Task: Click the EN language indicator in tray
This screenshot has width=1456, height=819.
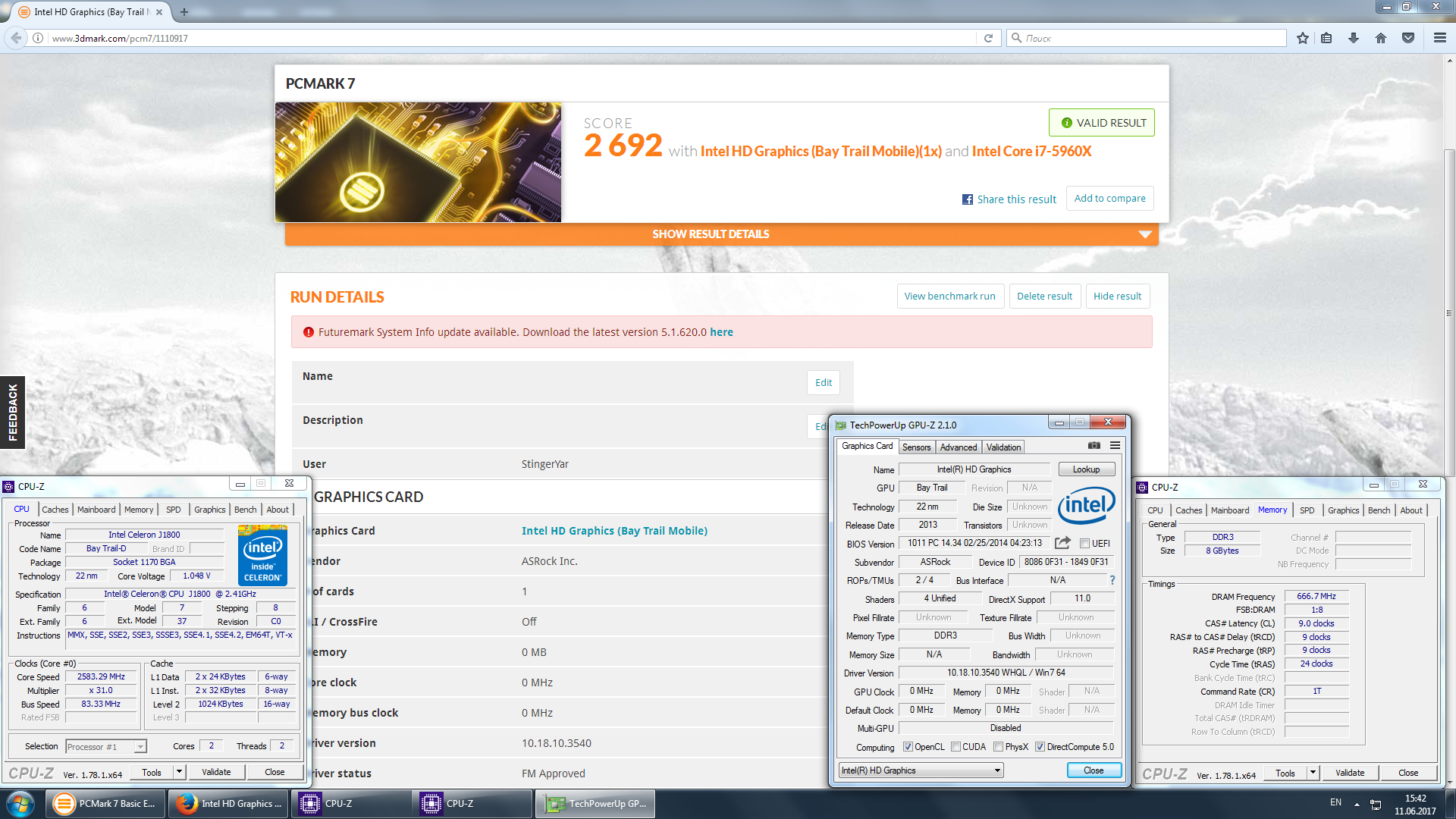Action: tap(1335, 802)
